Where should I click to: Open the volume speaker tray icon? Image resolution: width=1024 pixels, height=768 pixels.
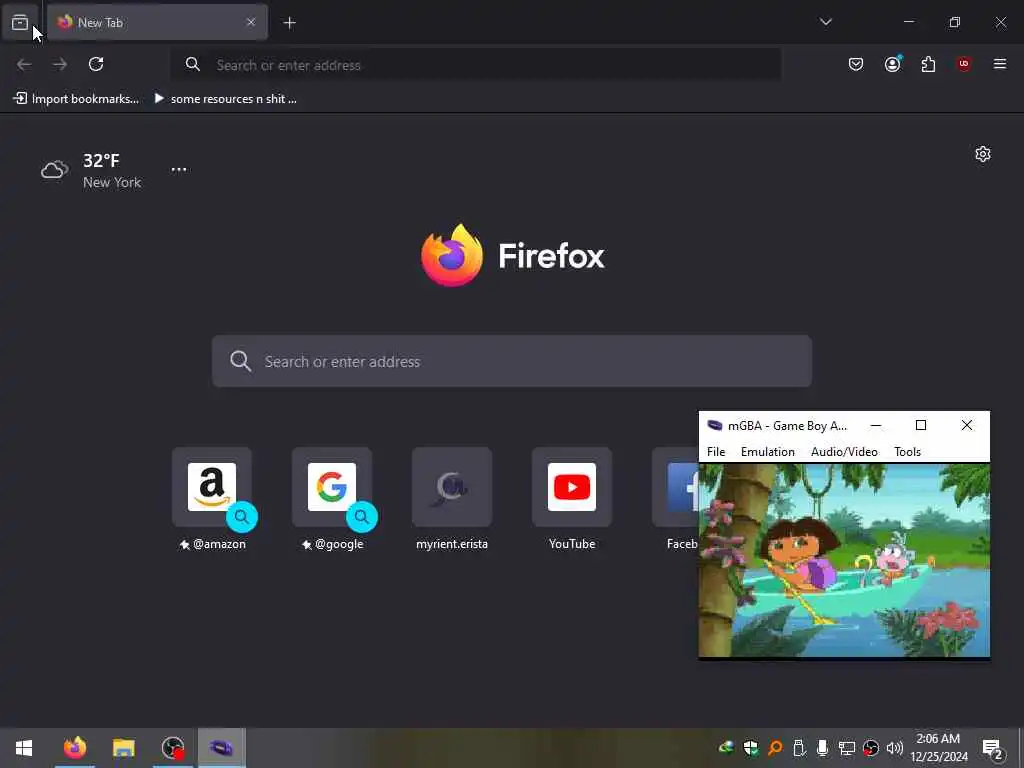(895, 748)
